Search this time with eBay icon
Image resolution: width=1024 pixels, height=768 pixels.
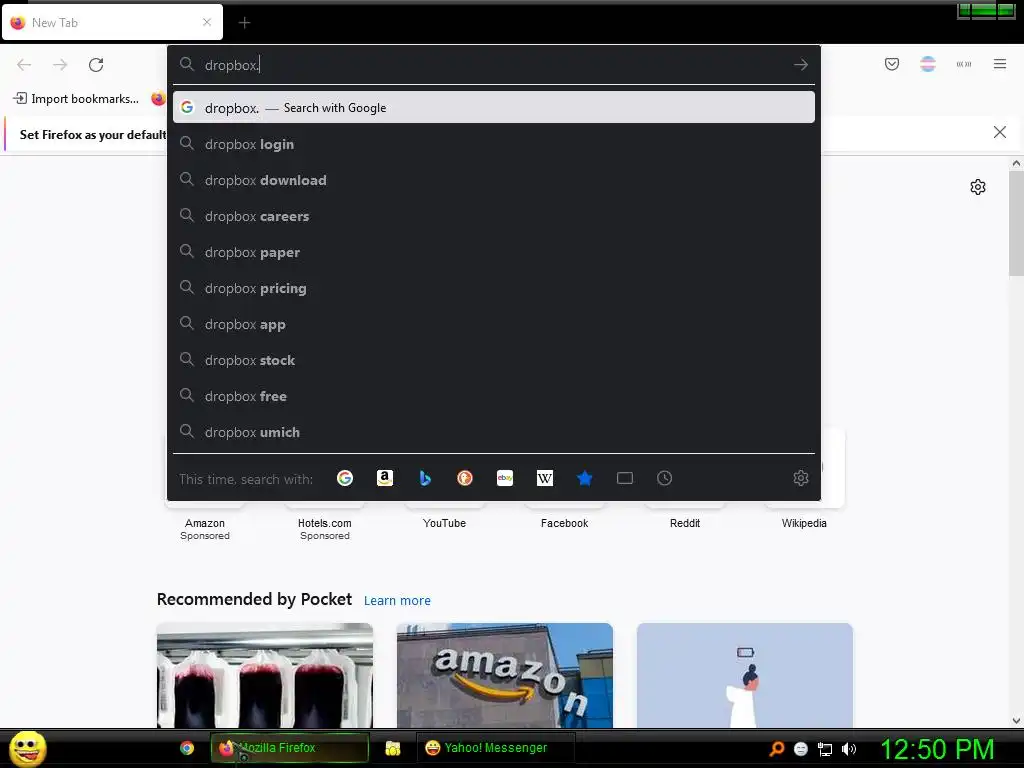[505, 479]
